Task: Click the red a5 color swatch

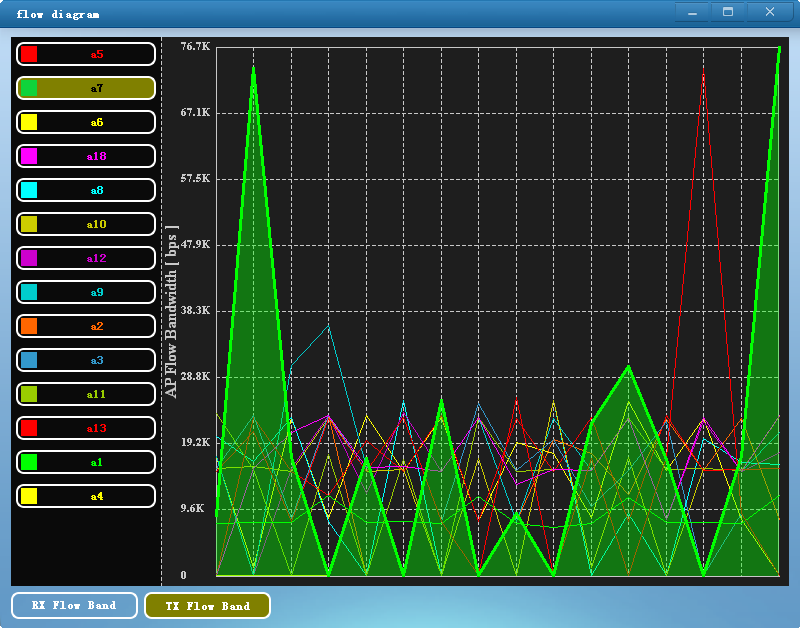Action: click(x=29, y=54)
